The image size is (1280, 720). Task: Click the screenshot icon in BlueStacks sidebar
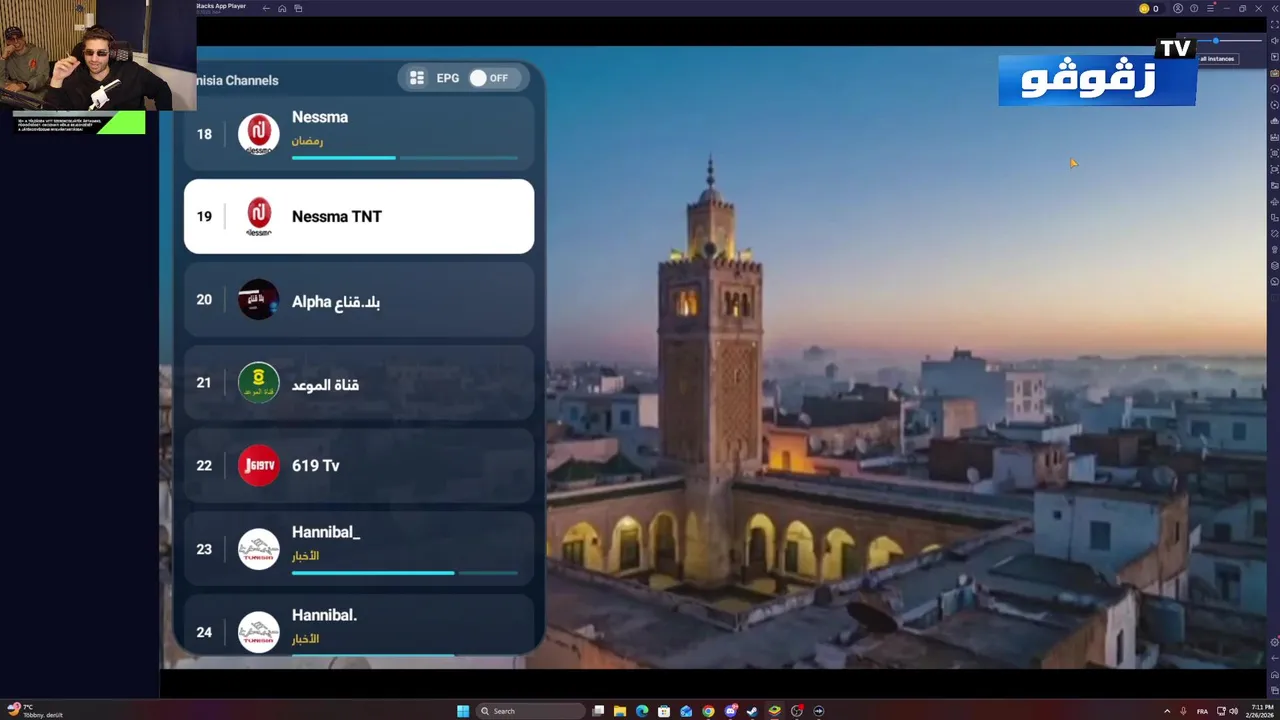point(1274,153)
